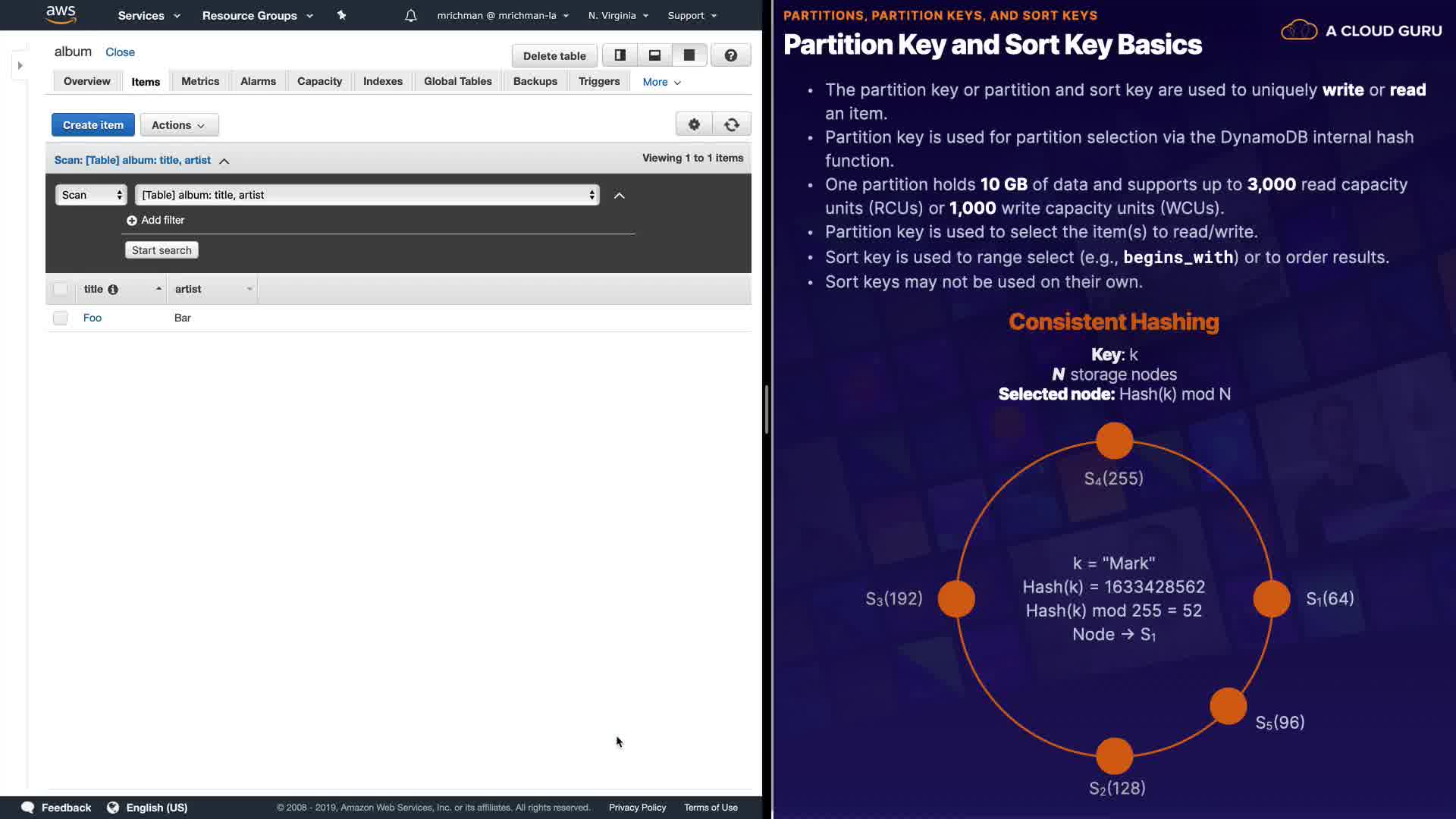Viewport: 1456px width, 819px height.
Task: Select the Foo row checkbox
Action: pyautogui.click(x=60, y=318)
